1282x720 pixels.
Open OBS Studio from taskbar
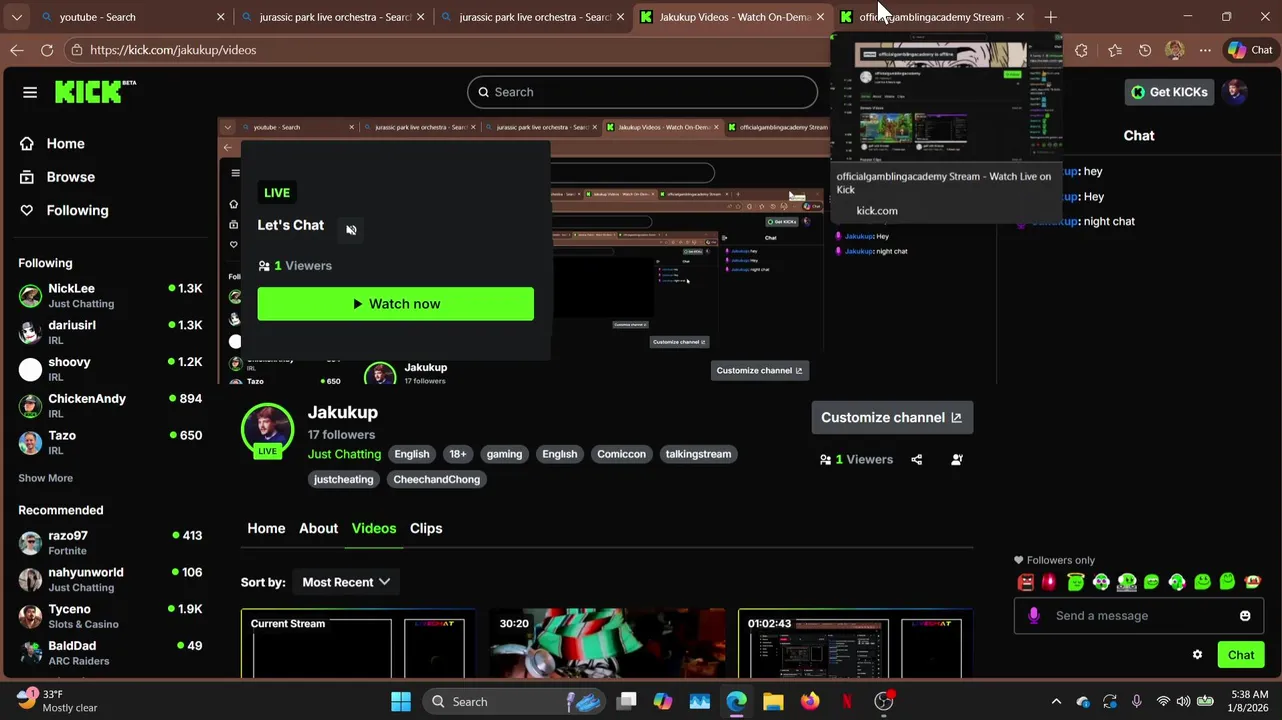[884, 702]
